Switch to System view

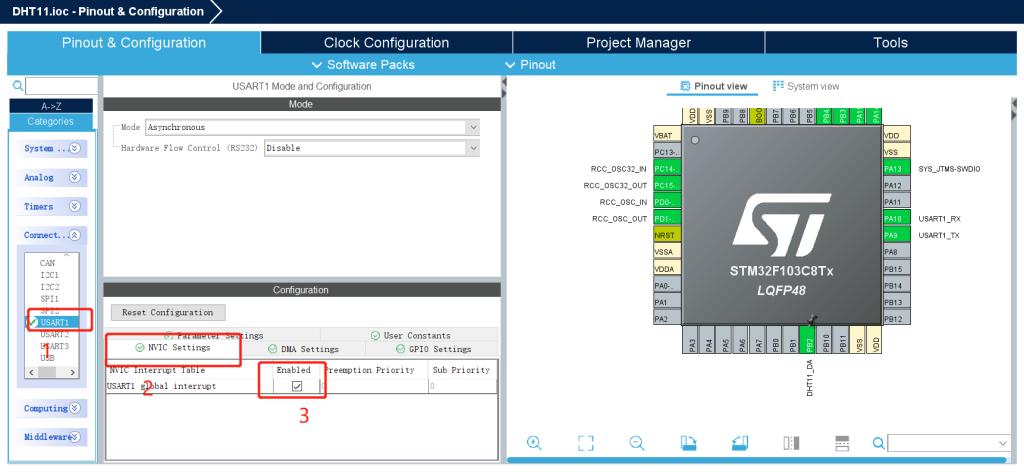point(806,86)
